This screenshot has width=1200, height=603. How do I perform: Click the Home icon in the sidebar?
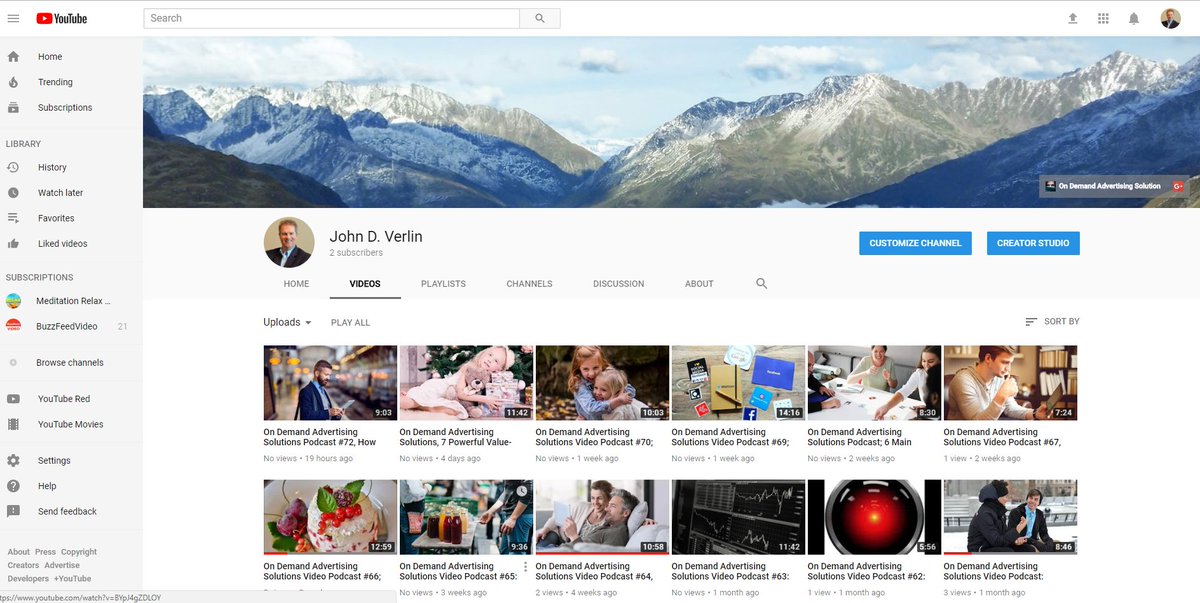[x=13, y=57]
